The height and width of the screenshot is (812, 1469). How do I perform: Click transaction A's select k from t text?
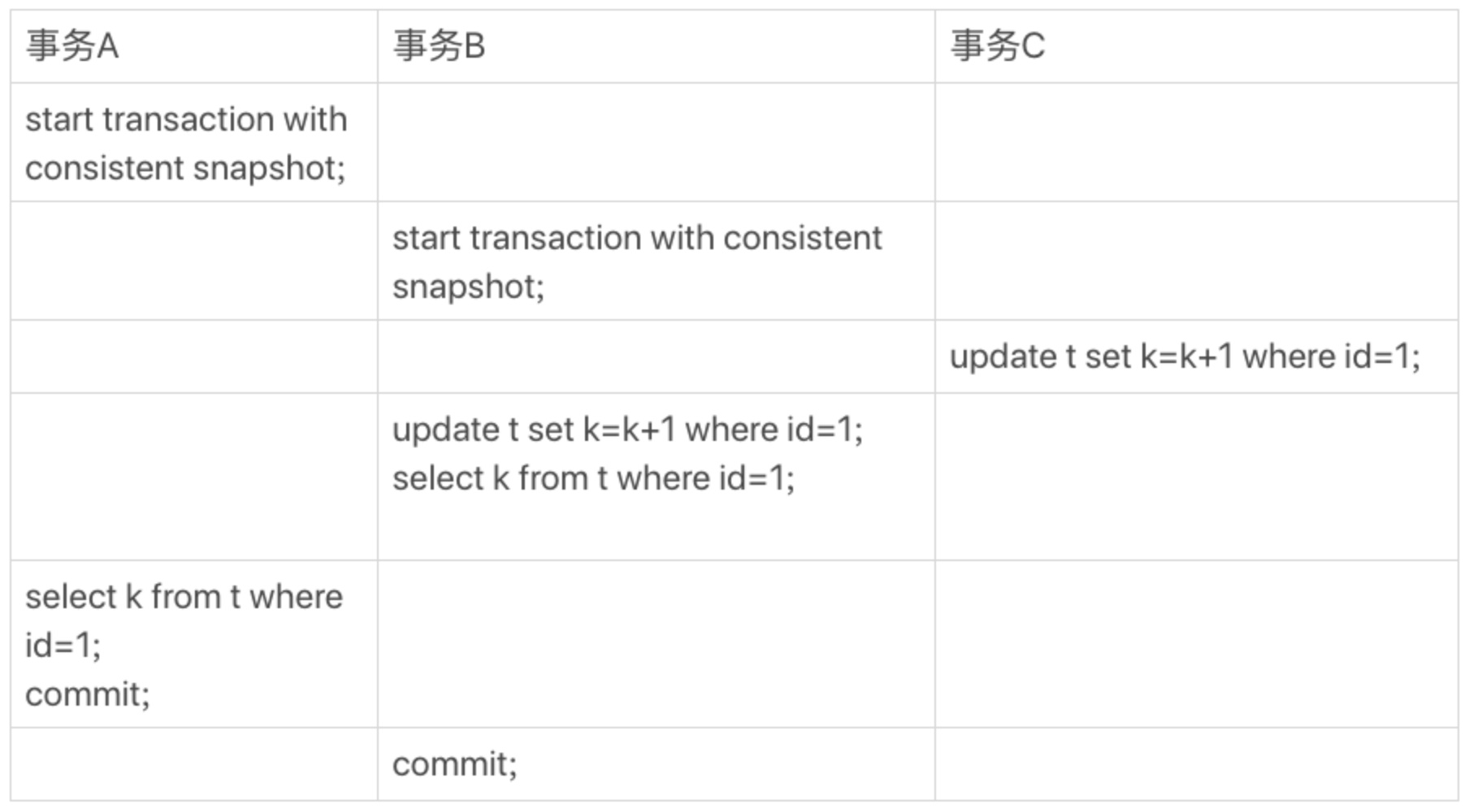tap(184, 621)
